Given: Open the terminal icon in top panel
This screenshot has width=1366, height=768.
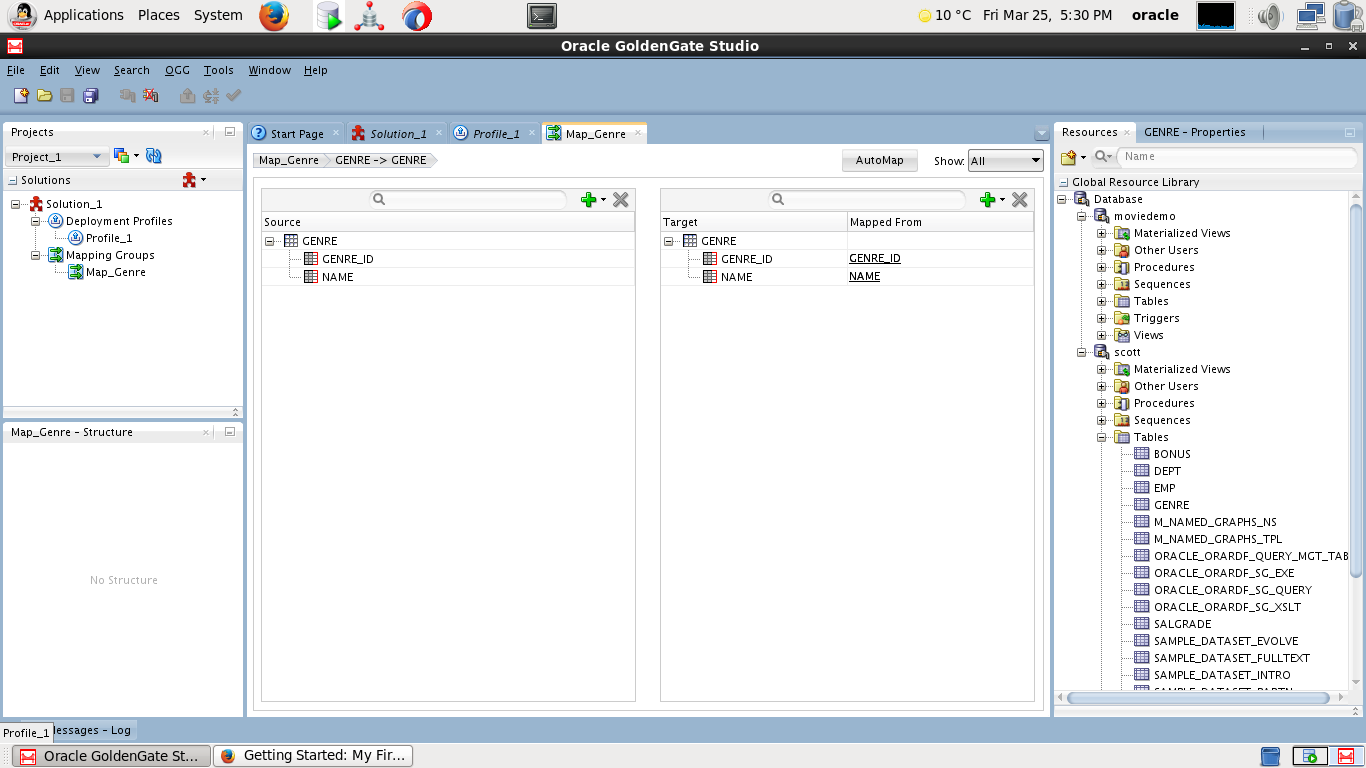Looking at the screenshot, I should click(542, 15).
